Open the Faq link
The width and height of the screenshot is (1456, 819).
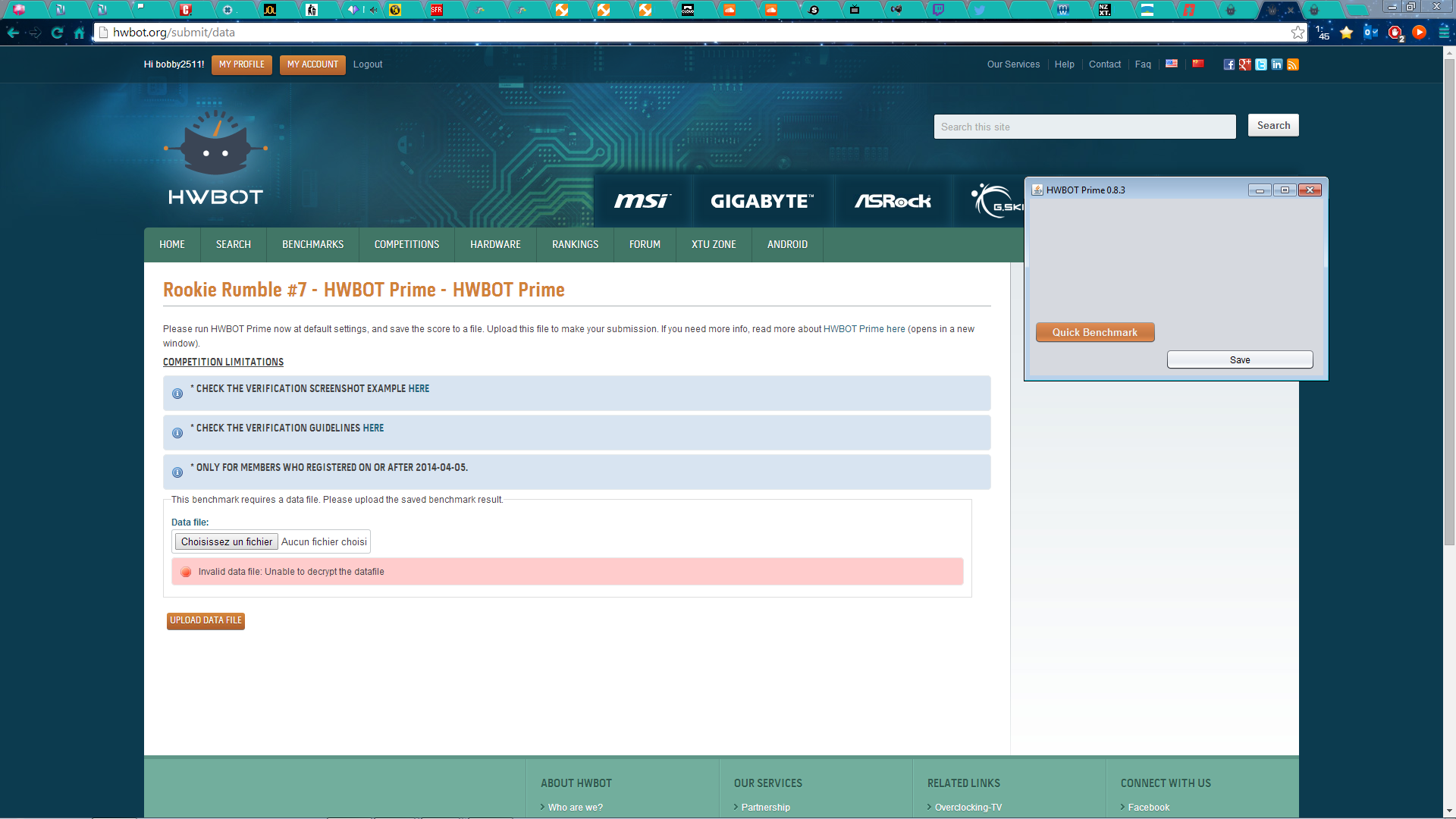[x=1143, y=64]
